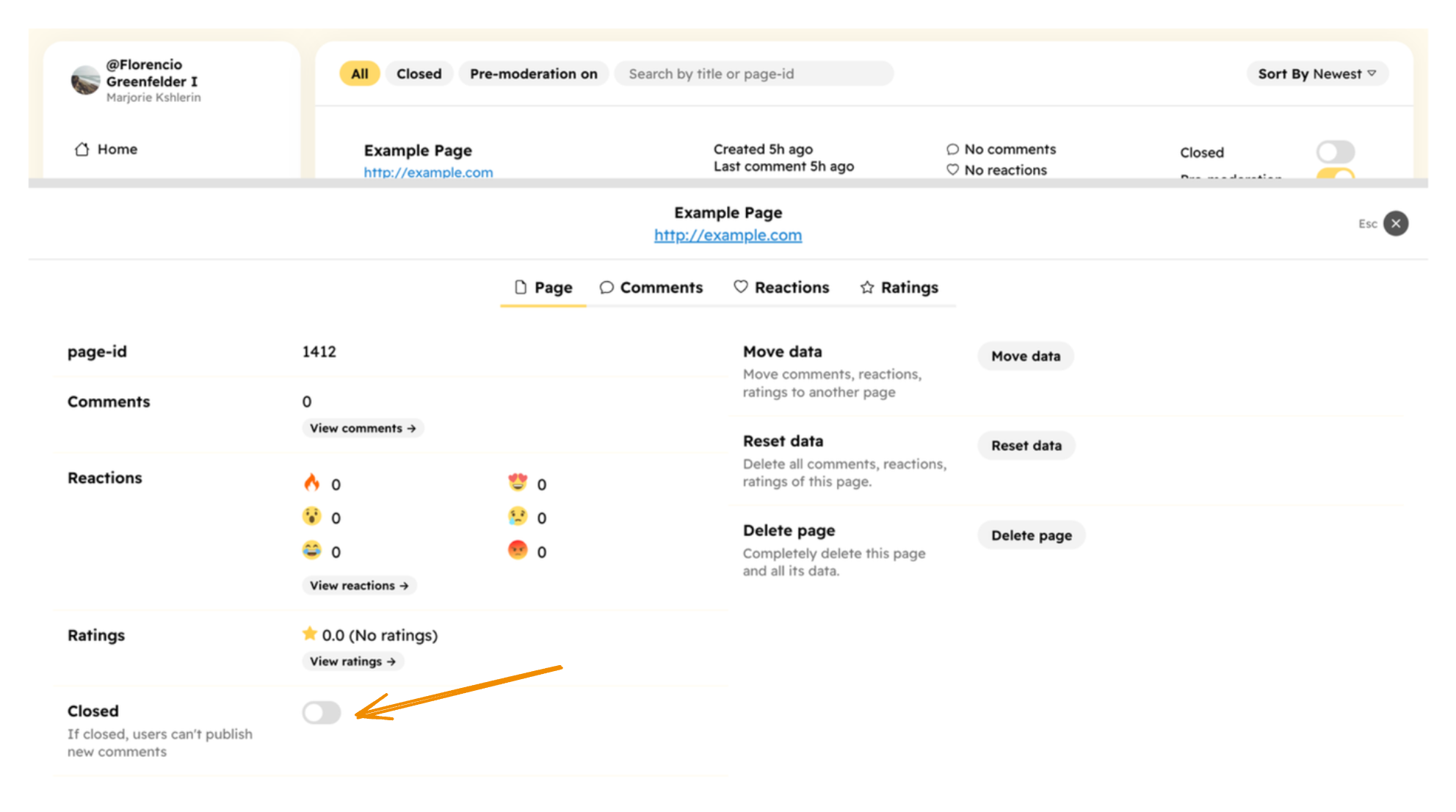Viewport: 1456px width, 812px height.
Task: Click the crying face reaction emoji
Action: pos(518,516)
